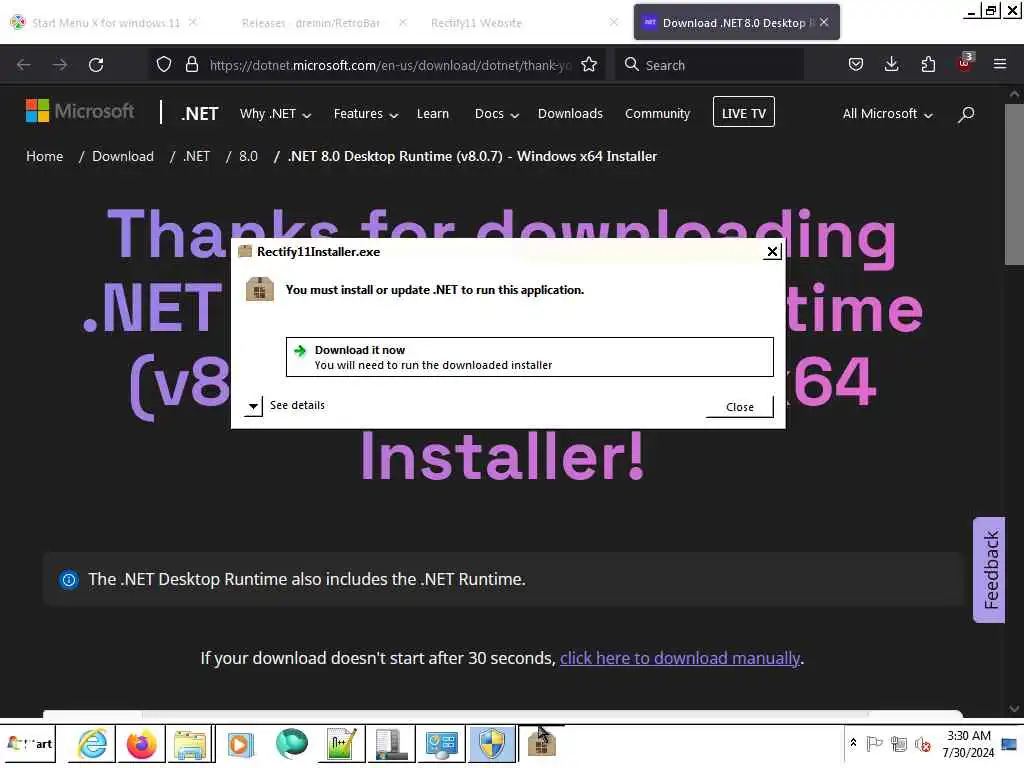The height and width of the screenshot is (768, 1024).
Task: Expand the Features dropdown menu
Action: 366,114
